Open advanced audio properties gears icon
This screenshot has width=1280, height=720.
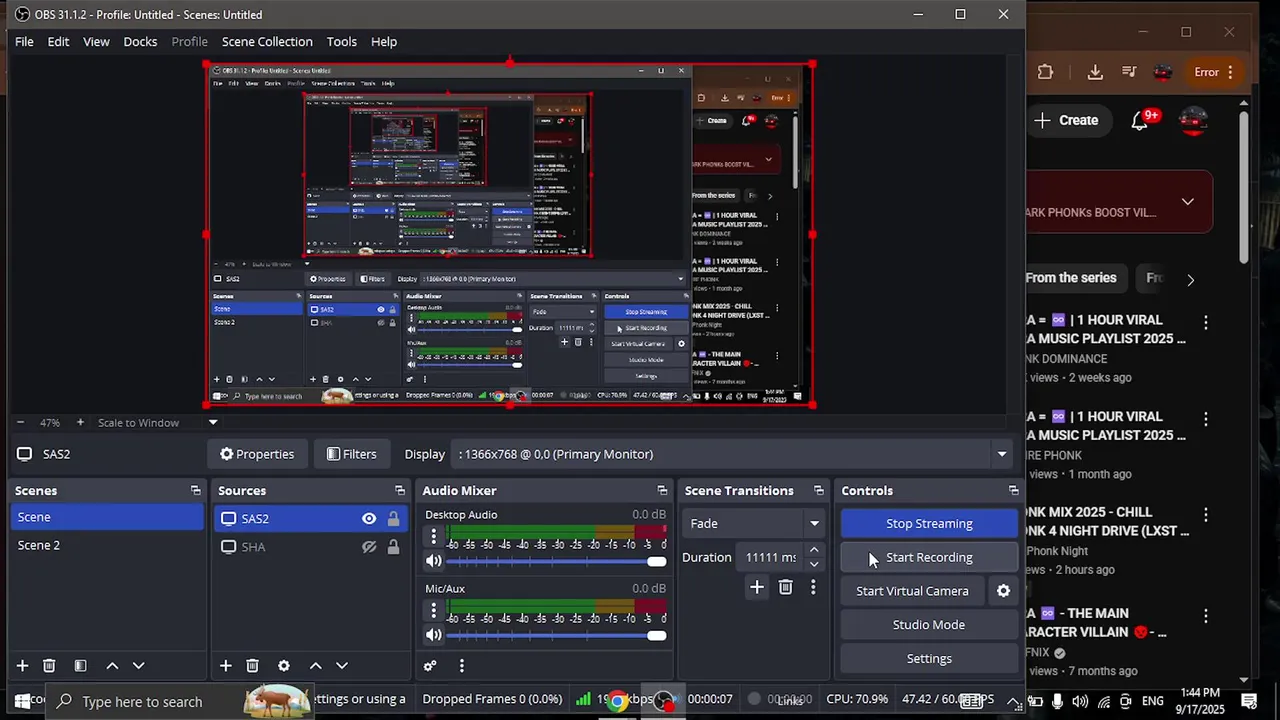(x=430, y=666)
